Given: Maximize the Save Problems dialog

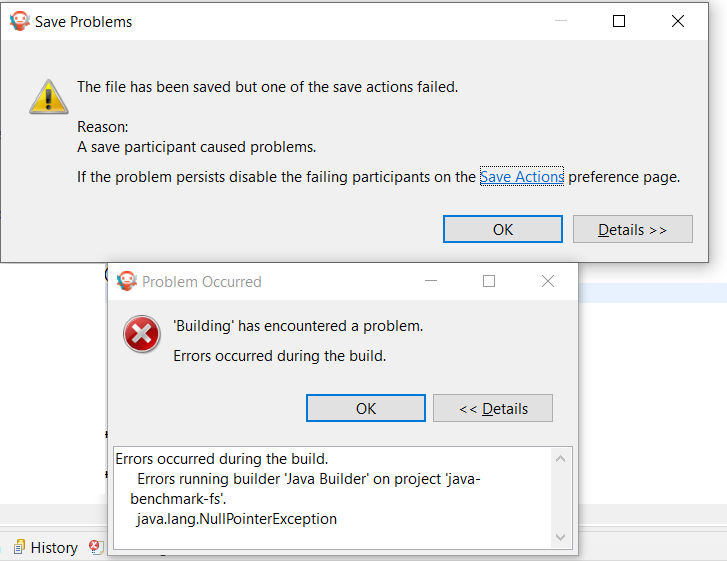Looking at the screenshot, I should pyautogui.click(x=619, y=21).
